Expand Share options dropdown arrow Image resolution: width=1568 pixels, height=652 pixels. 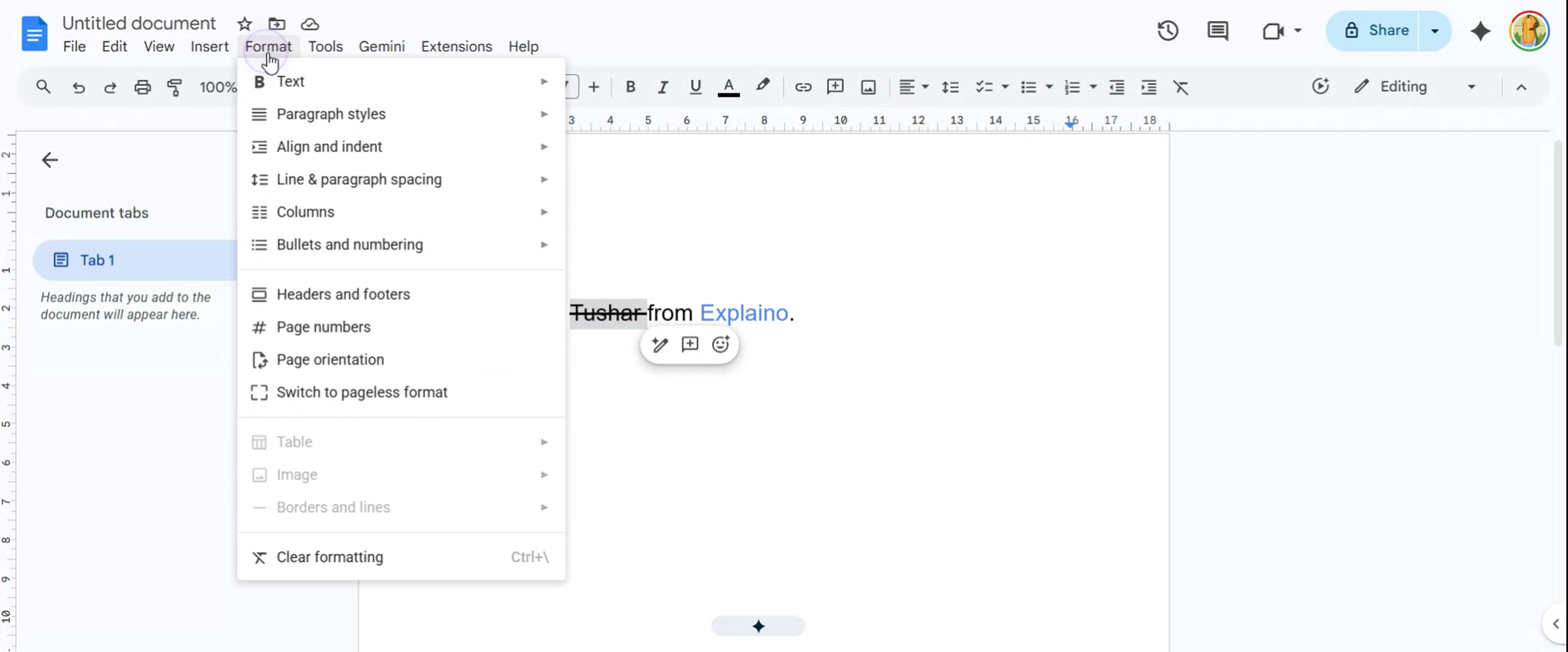pyautogui.click(x=1434, y=30)
